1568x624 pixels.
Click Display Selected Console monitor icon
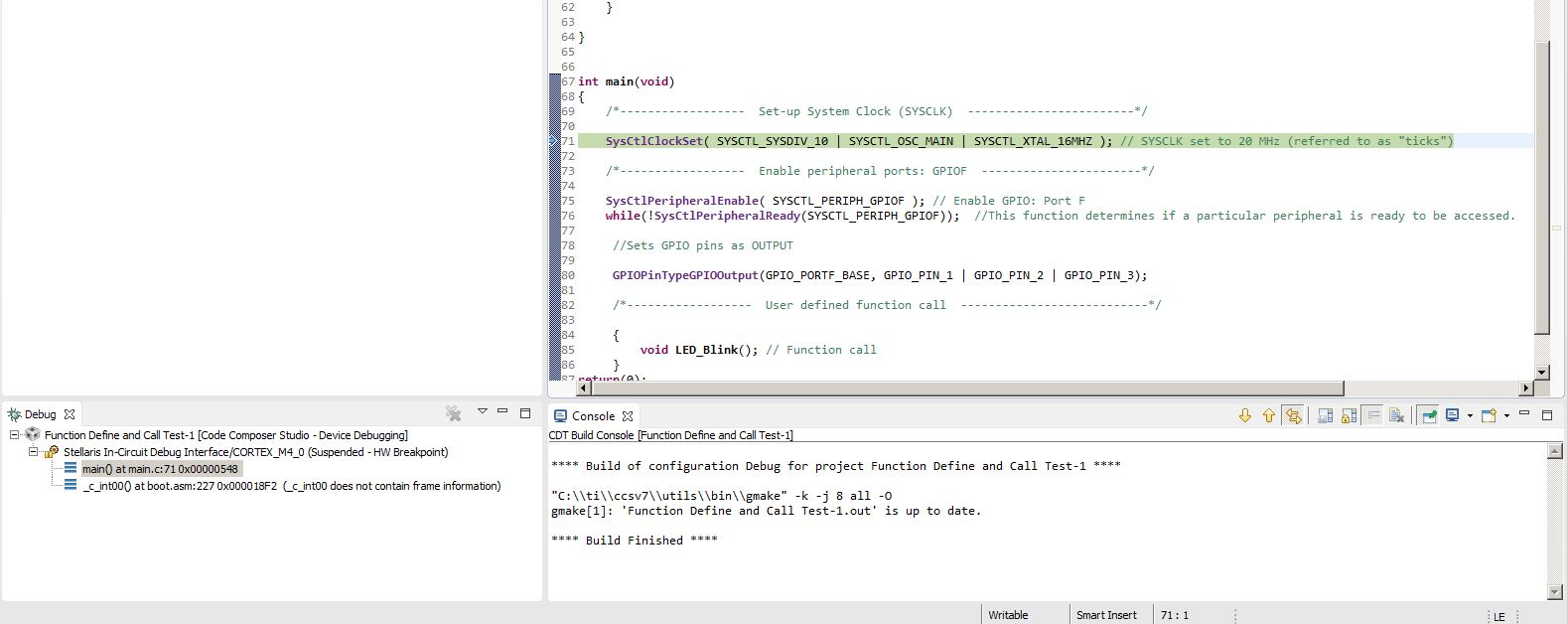pos(1453,415)
